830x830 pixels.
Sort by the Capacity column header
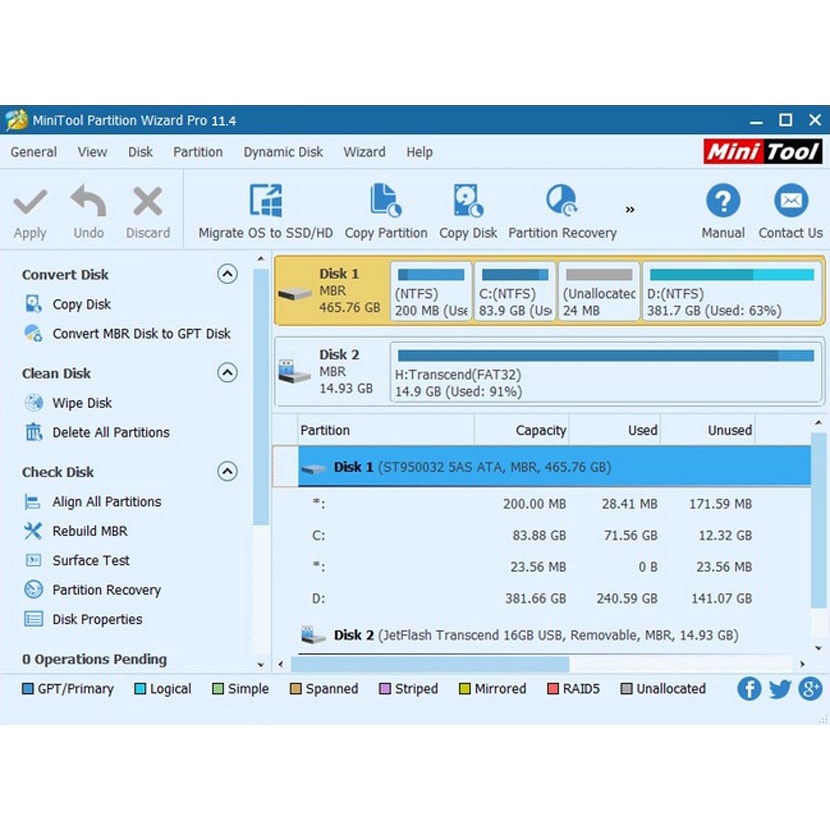521,430
